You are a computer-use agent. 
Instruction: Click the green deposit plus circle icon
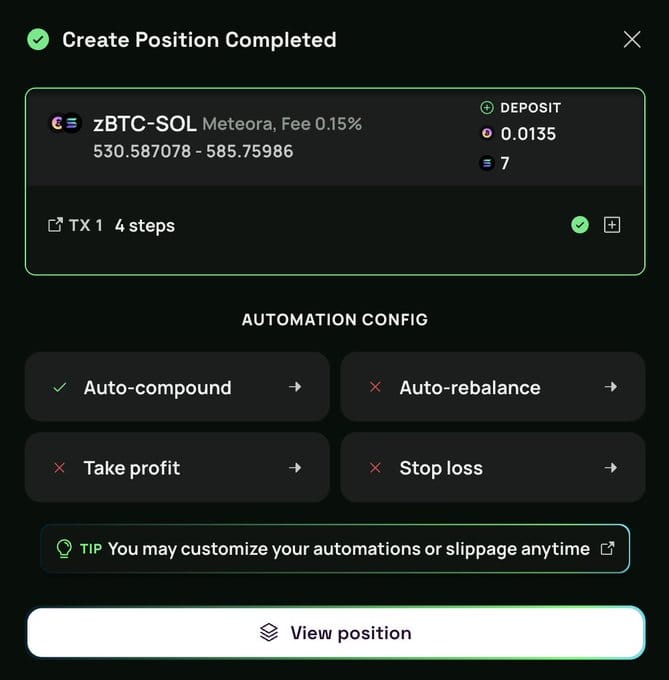pyautogui.click(x=487, y=107)
